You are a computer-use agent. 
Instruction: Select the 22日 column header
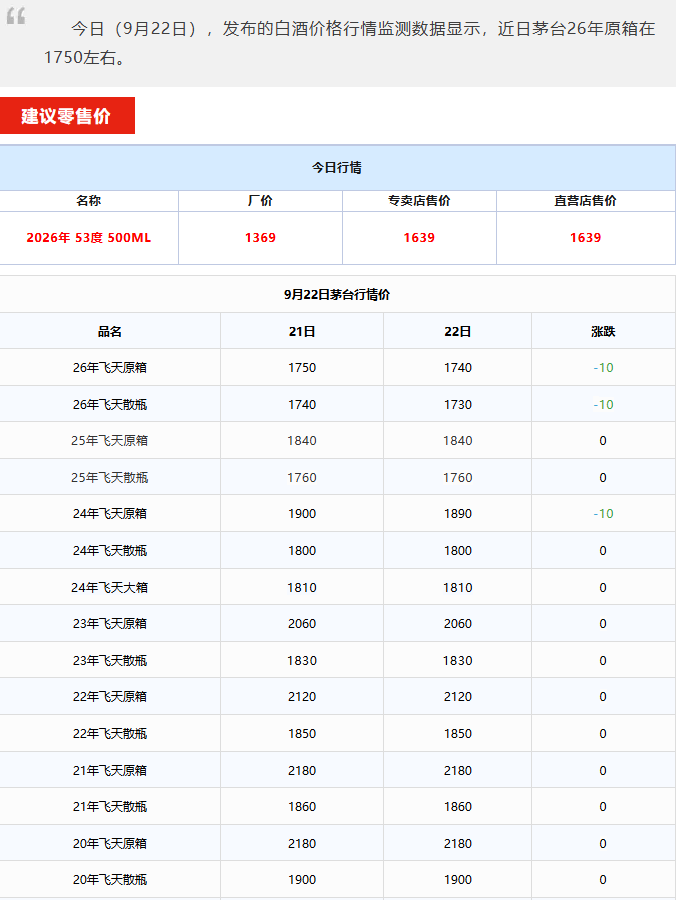tap(457, 331)
